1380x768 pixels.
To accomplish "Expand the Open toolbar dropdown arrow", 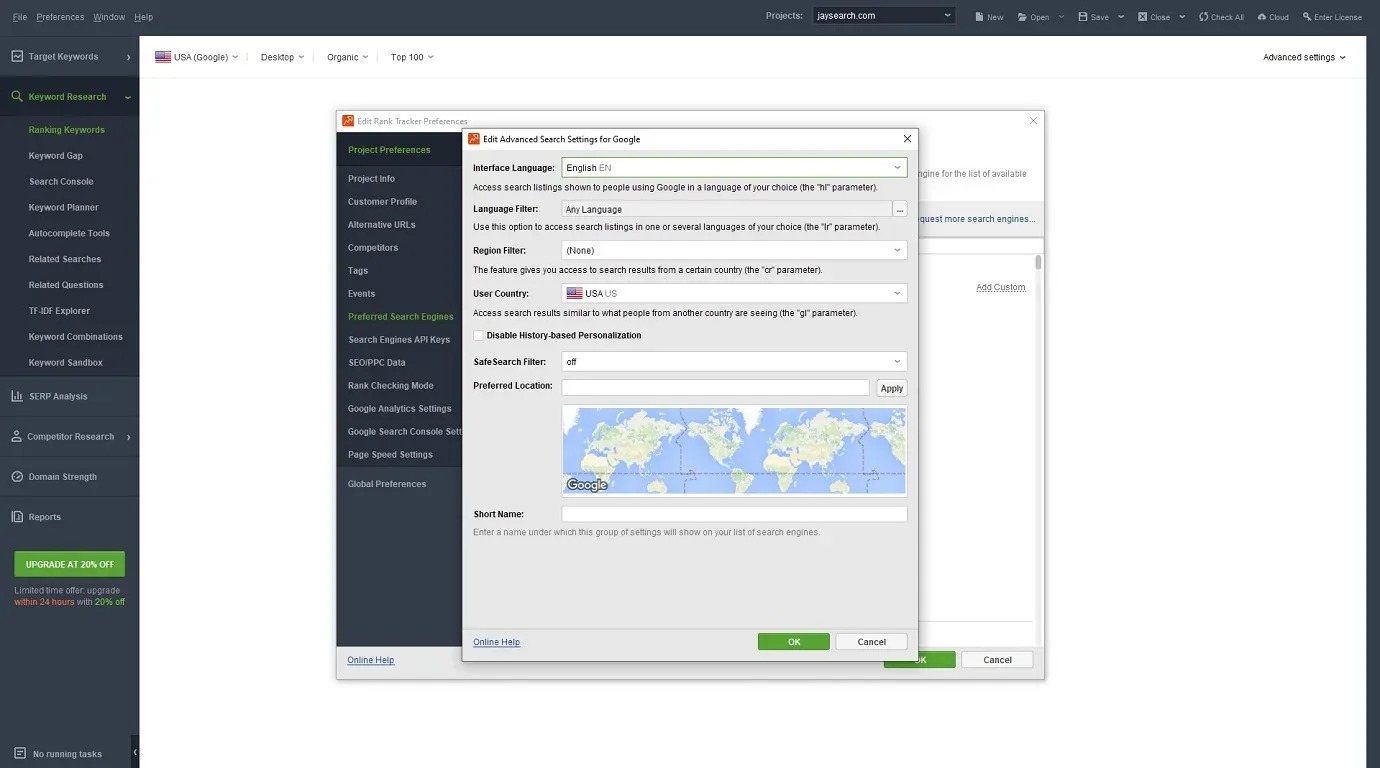I will tap(1061, 17).
